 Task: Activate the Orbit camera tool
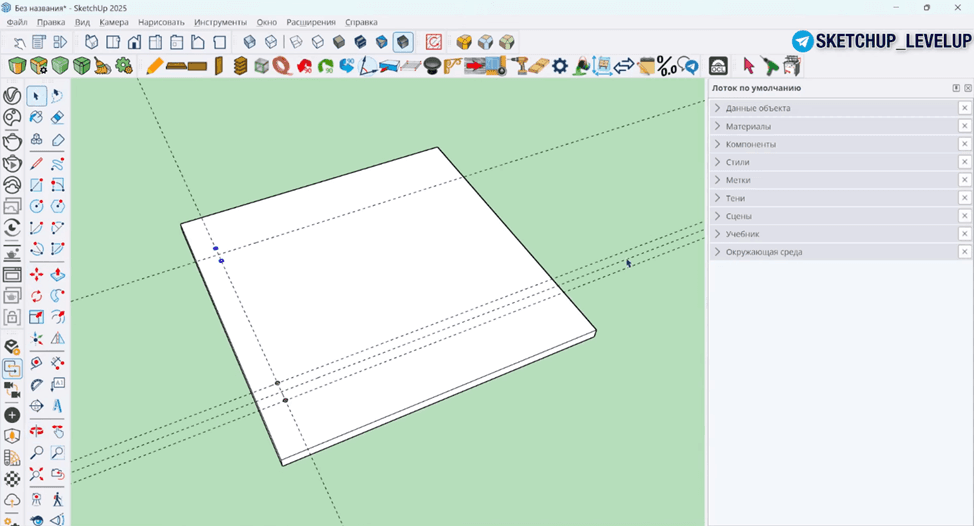point(36,431)
